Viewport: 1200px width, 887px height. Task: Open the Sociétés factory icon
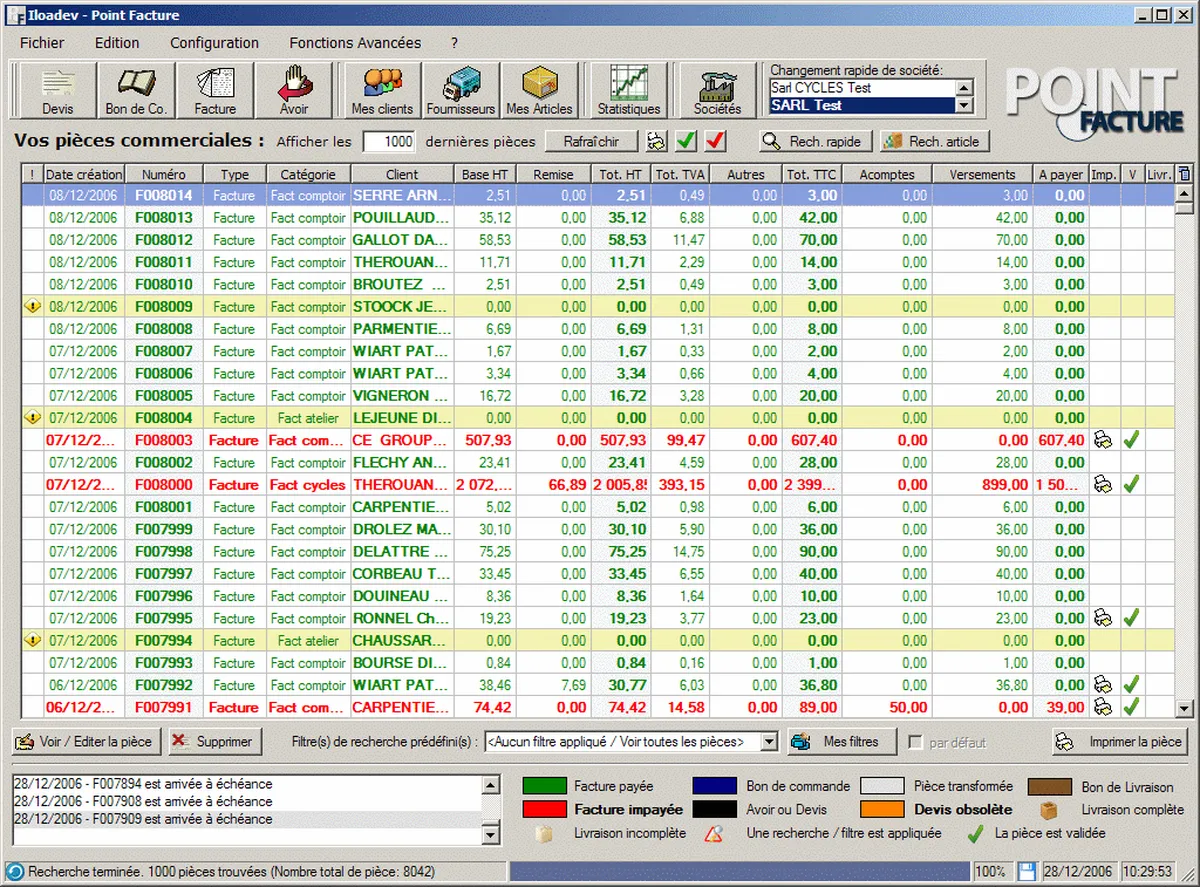coord(717,91)
